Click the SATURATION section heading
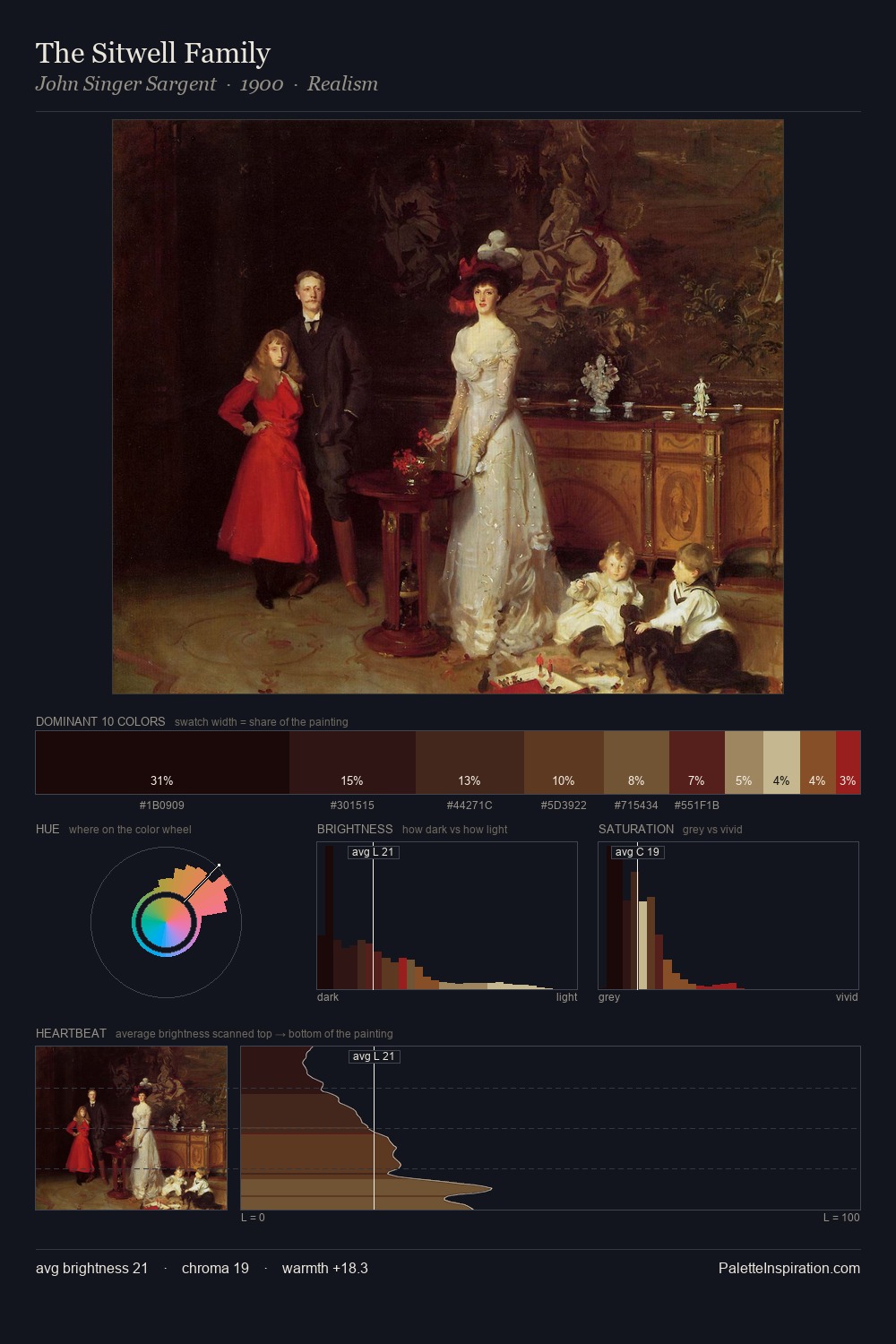 636,829
